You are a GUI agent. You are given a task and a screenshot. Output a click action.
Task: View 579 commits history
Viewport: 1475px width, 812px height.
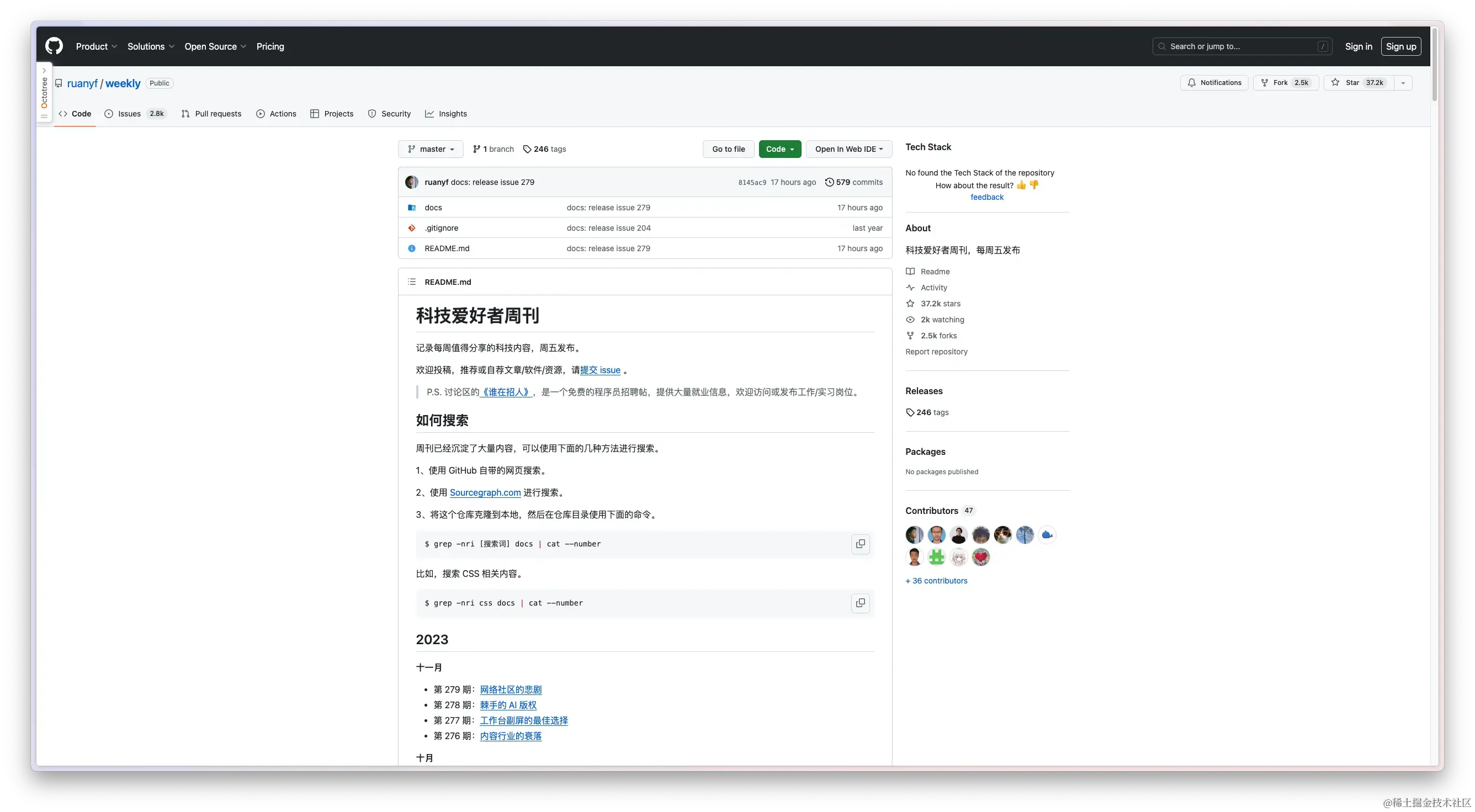click(854, 182)
